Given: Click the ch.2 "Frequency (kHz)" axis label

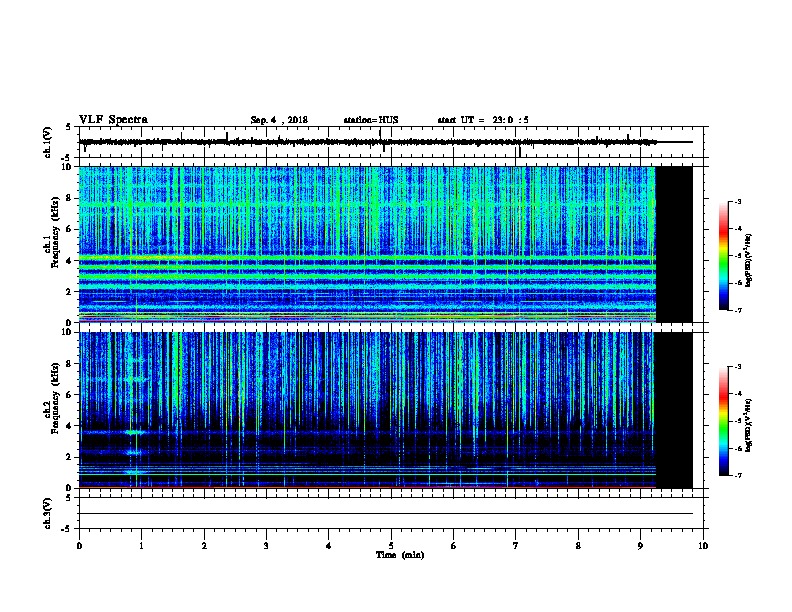Looking at the screenshot, I should pos(55,398).
